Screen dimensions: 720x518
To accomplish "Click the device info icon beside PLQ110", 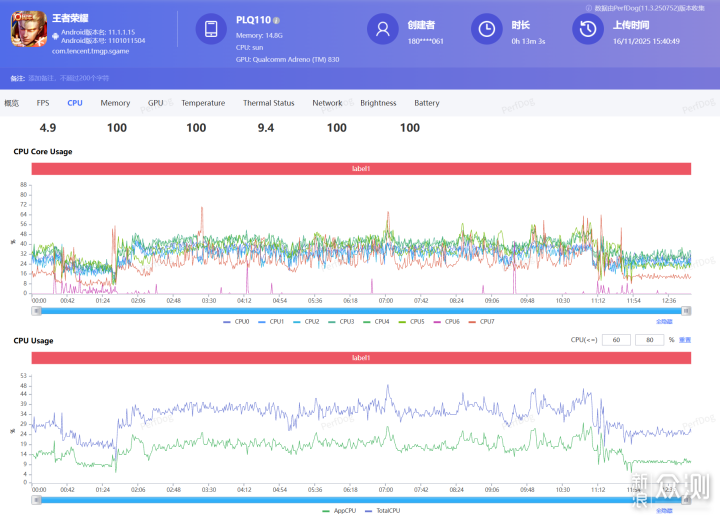I will (x=277, y=20).
